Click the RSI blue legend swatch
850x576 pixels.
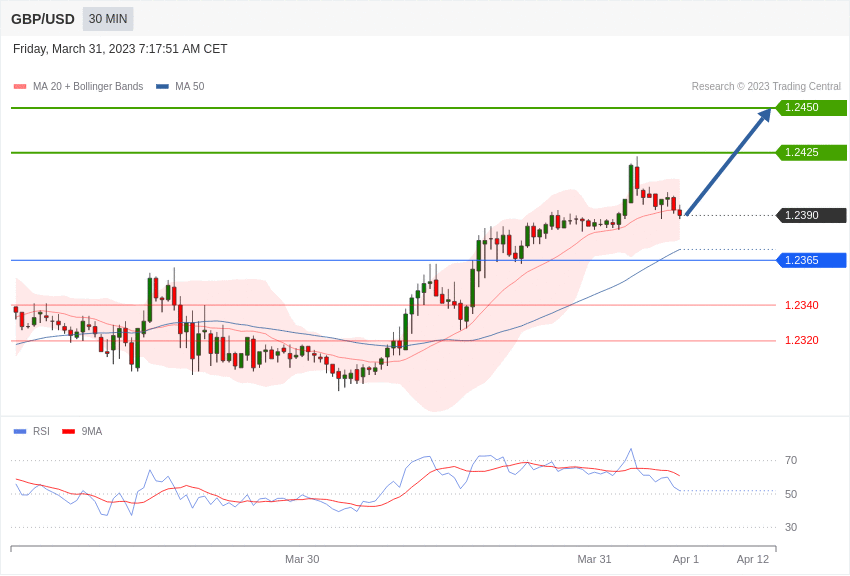coord(20,432)
